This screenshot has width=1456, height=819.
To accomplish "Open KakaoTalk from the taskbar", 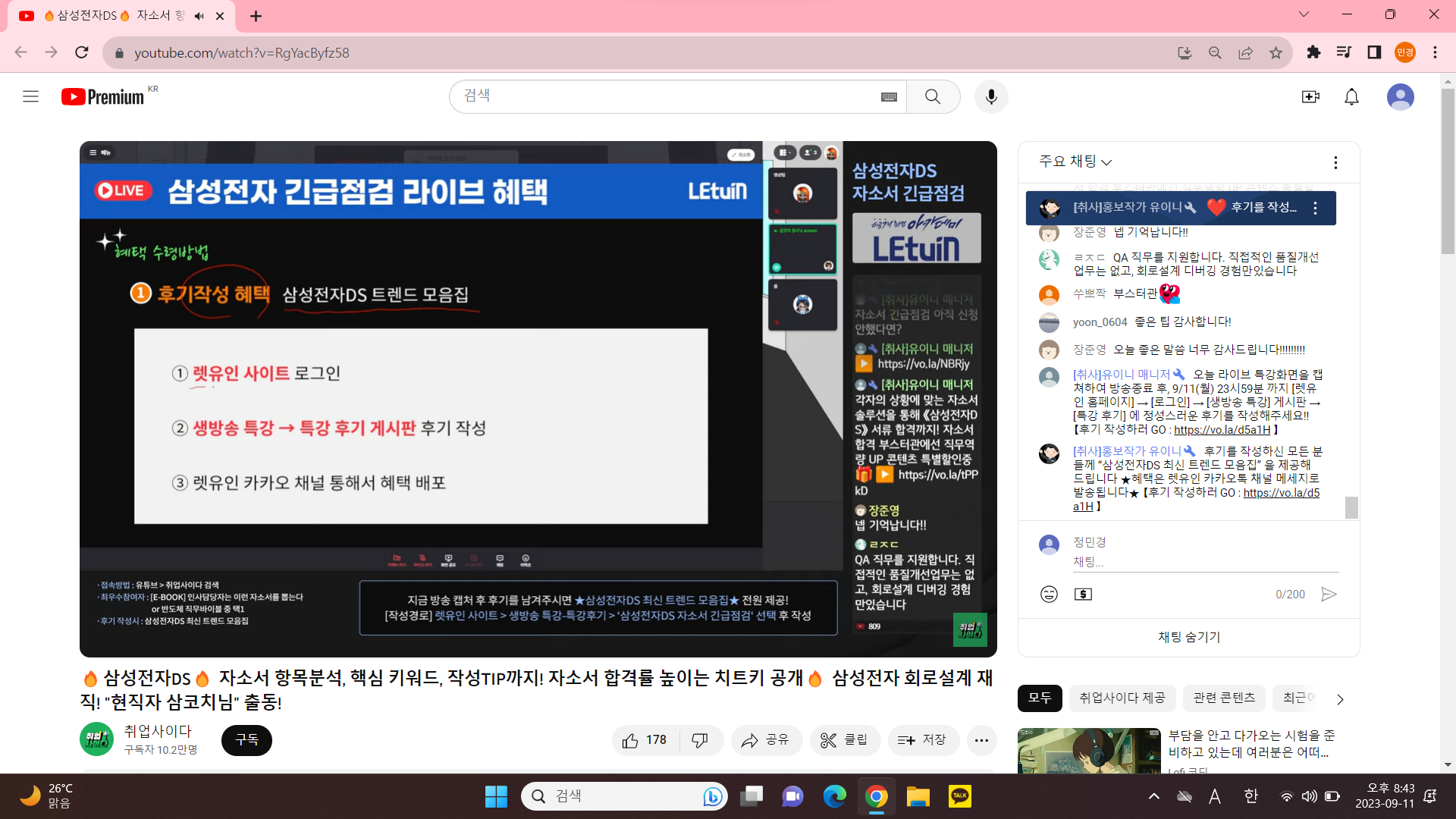I will [960, 796].
